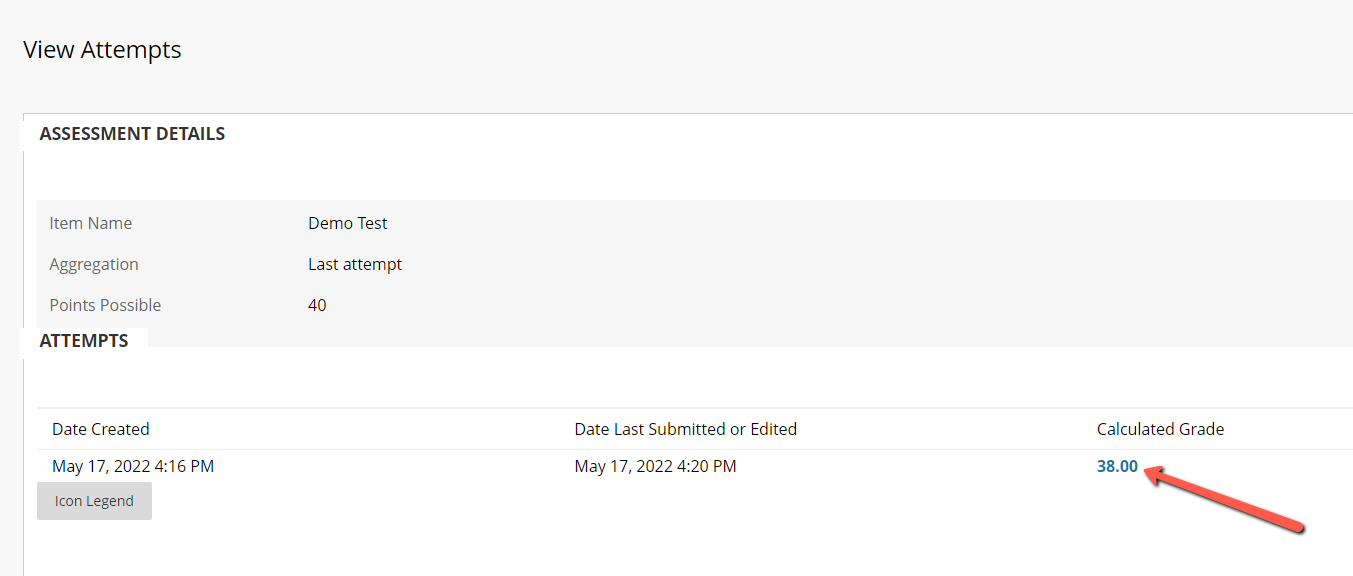Click the ATTEMPTS section heading
This screenshot has width=1353, height=576.
[x=84, y=341]
